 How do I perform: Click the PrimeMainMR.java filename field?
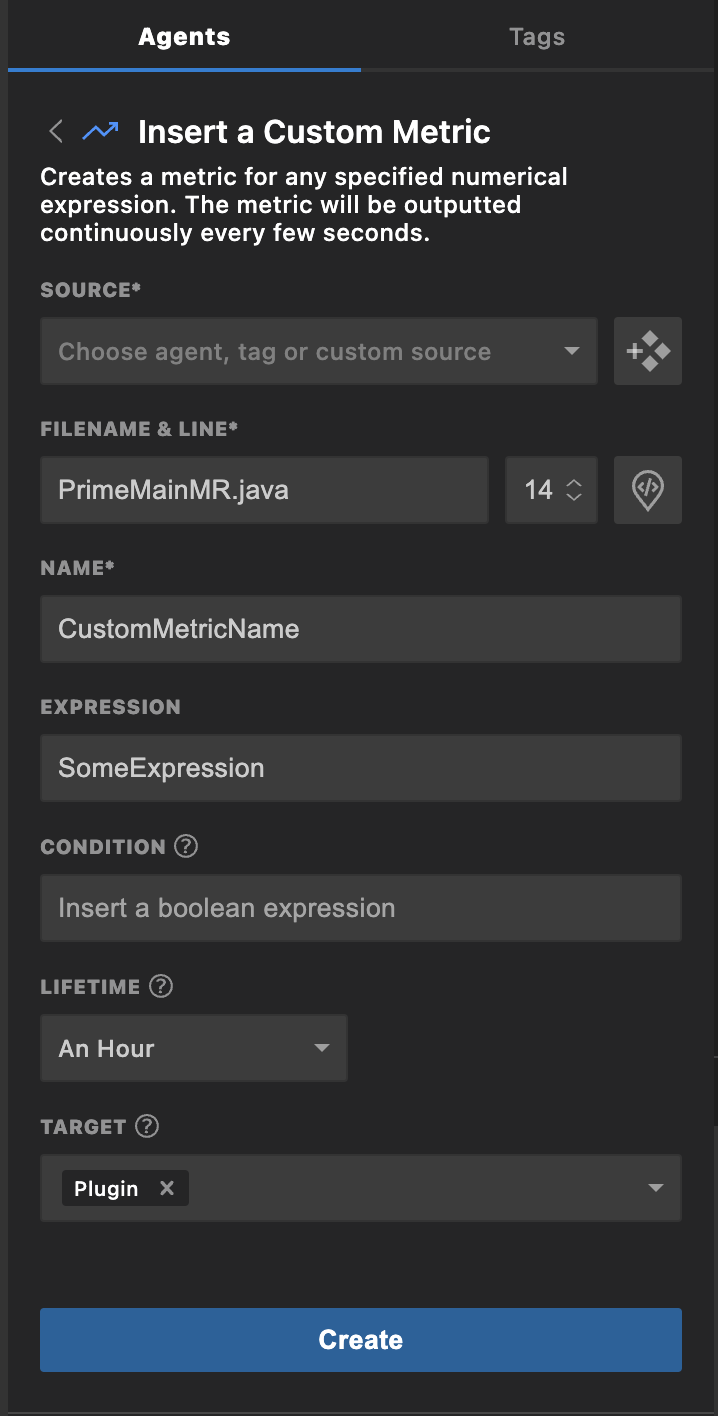coord(264,490)
